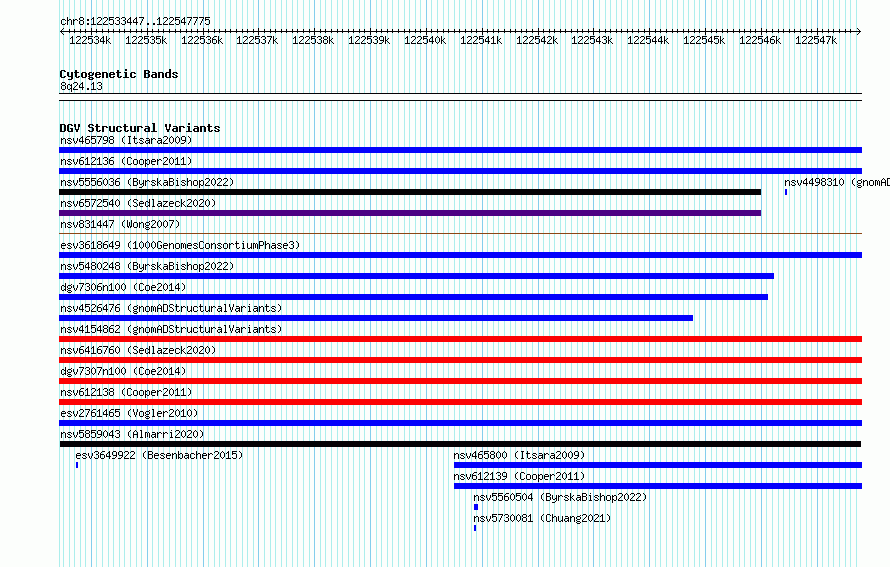Click nsv831447 (Wong2007) label
This screenshot has height=567, width=890.
click(120, 224)
